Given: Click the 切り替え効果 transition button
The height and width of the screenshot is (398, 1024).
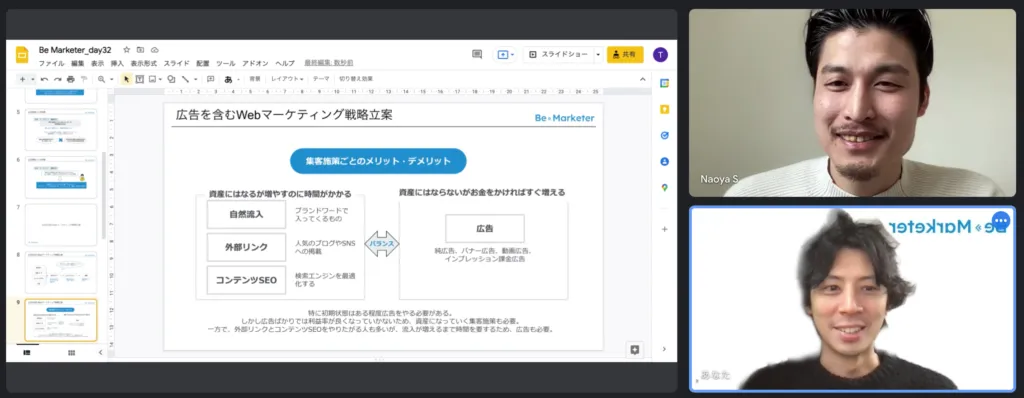Looking at the screenshot, I should click(x=356, y=79).
